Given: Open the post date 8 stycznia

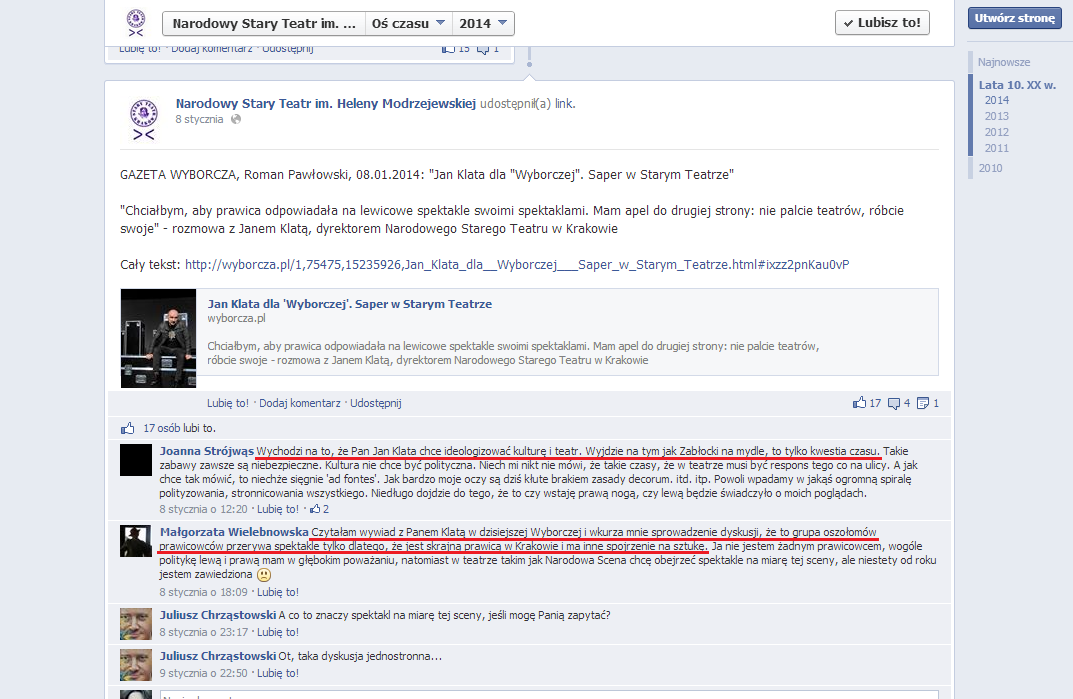Looking at the screenshot, I should 199,119.
